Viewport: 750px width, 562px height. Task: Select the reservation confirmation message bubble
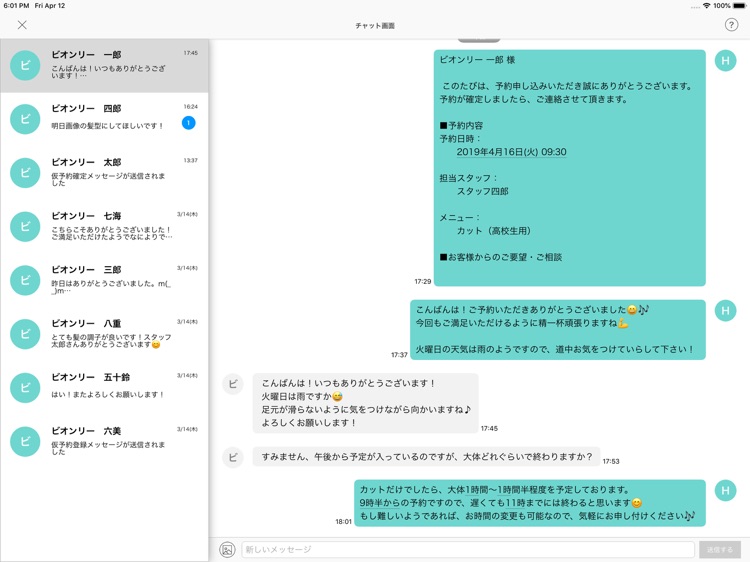click(x=569, y=168)
